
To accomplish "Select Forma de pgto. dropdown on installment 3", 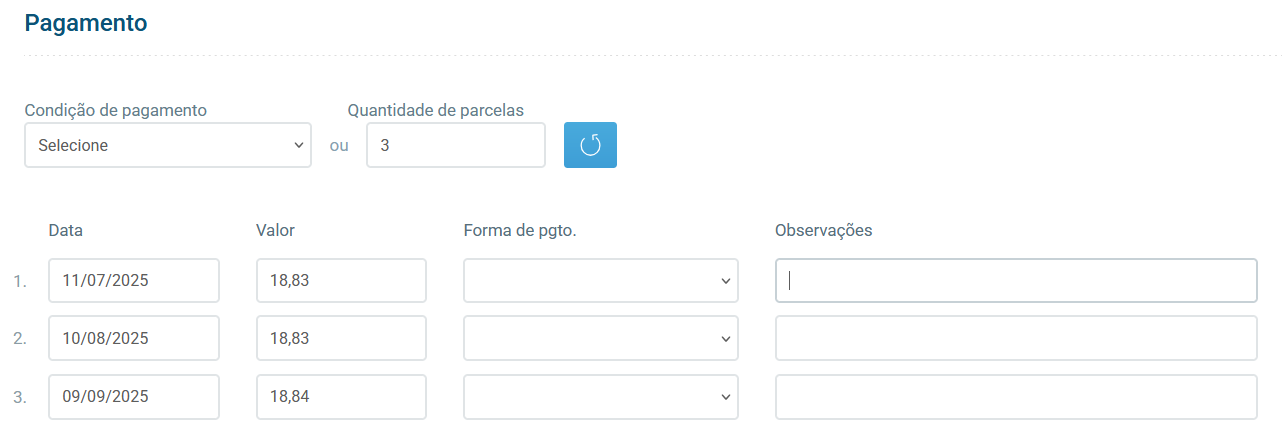I will pyautogui.click(x=600, y=397).
